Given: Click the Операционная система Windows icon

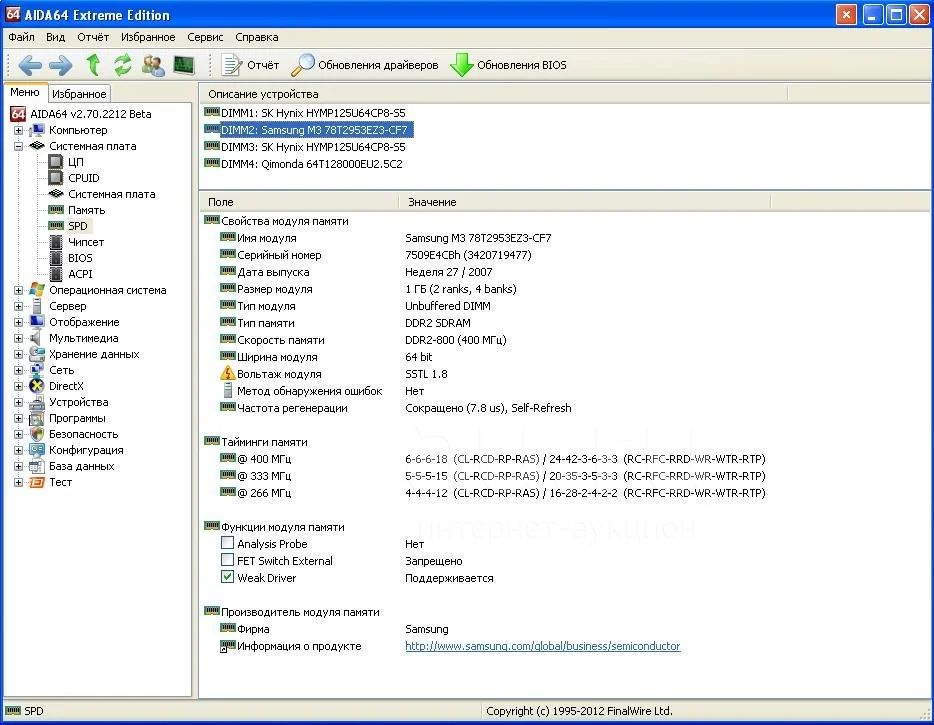Looking at the screenshot, I should click(37, 290).
